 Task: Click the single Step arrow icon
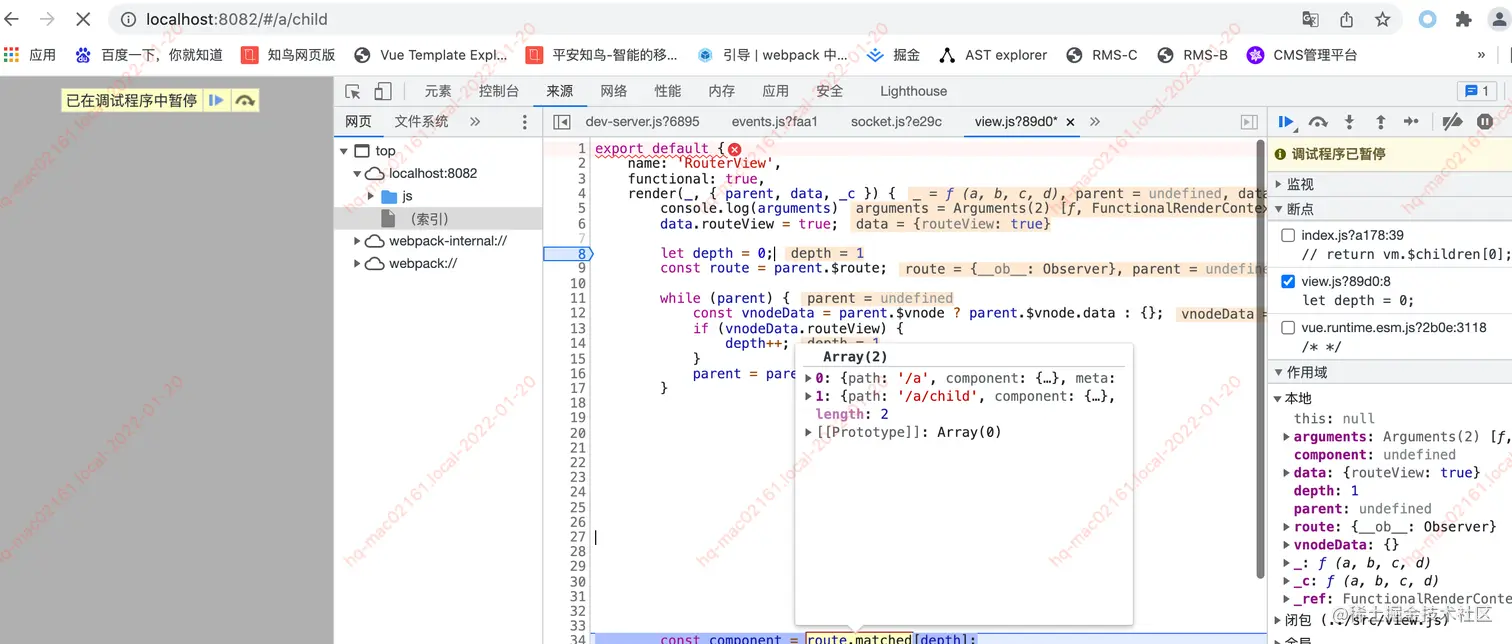coord(1411,122)
